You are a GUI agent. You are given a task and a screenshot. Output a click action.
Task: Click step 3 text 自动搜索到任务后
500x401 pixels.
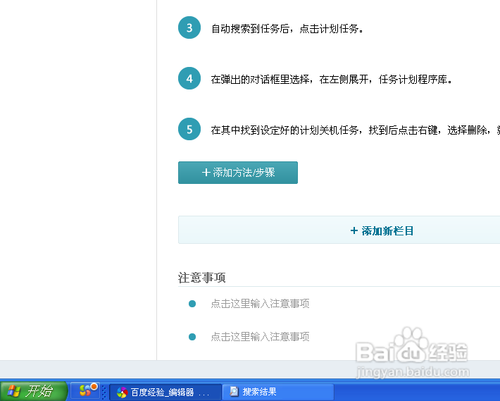coord(250,29)
